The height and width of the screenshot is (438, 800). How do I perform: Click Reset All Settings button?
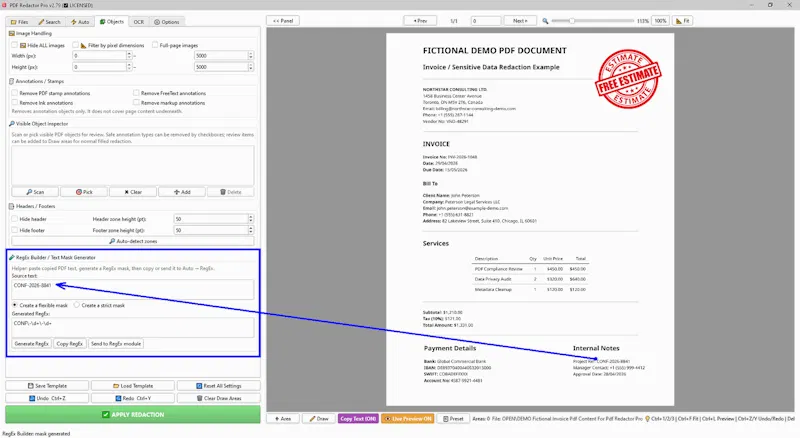pos(219,385)
